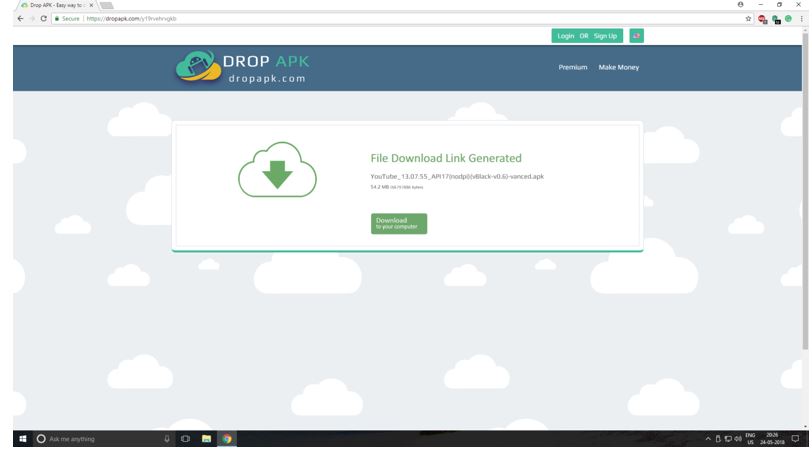The image size is (812, 455).
Task: Click the page vertical scrollbar
Action: point(805,192)
